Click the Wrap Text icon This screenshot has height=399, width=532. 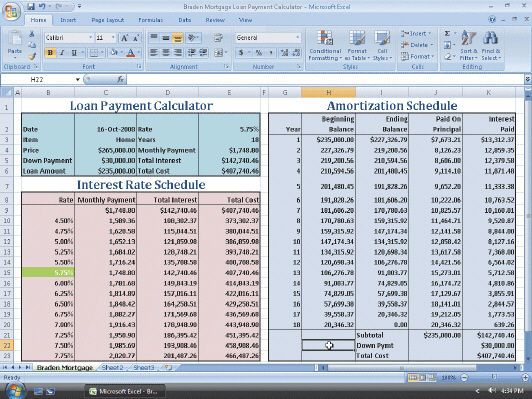(x=218, y=38)
